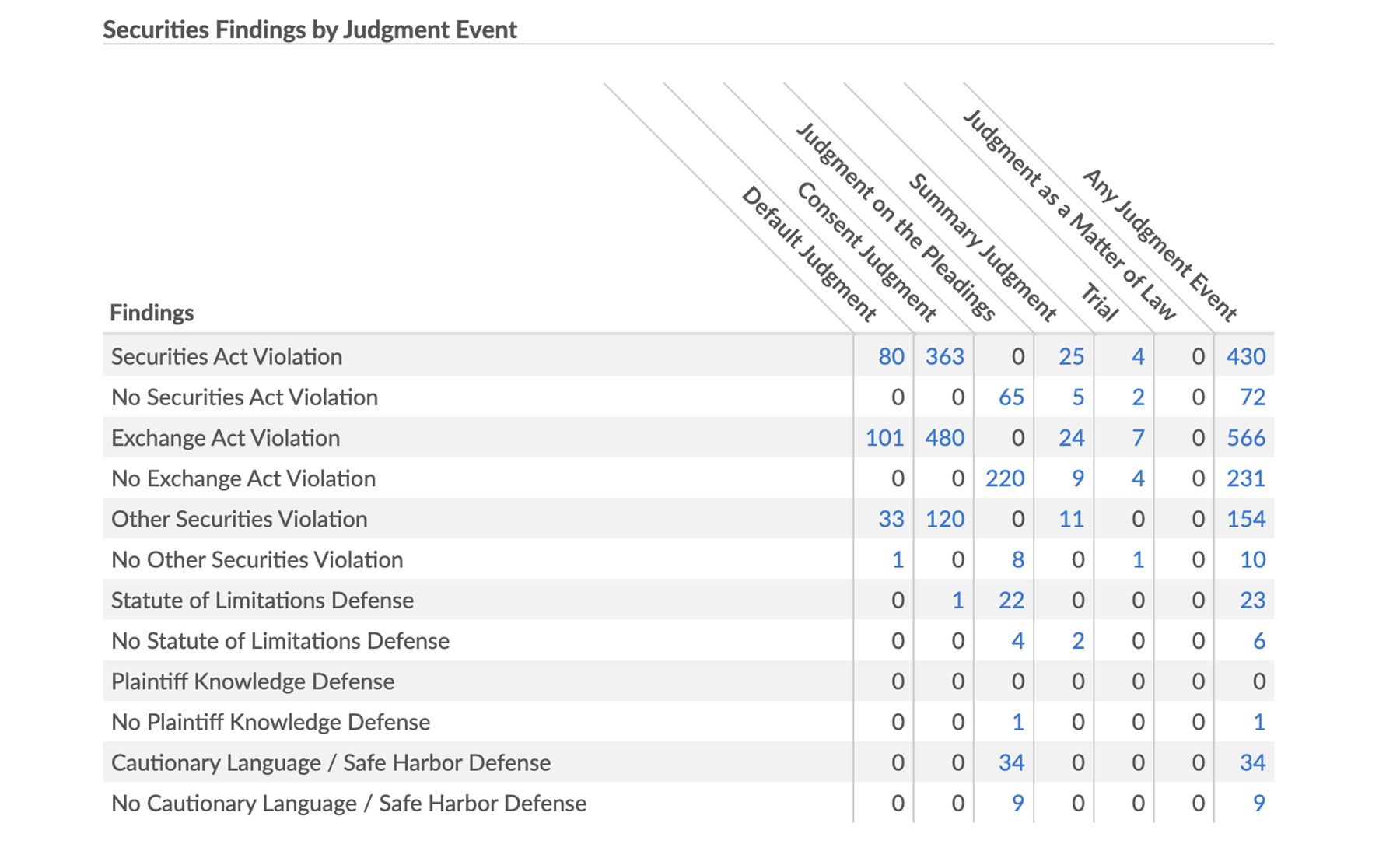Click 2 Summary Judgment No Statute of Limitations Defense
The image size is (1400, 851).
(x=1078, y=640)
